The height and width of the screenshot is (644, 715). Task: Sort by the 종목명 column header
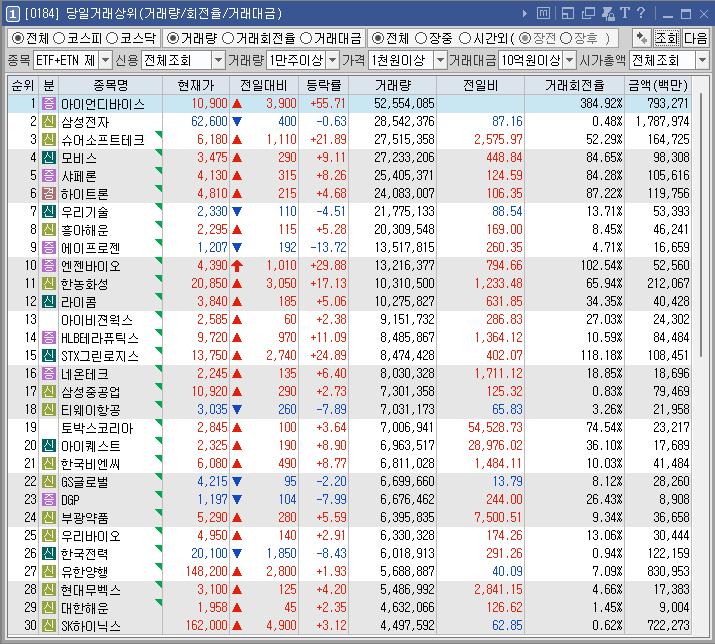tap(110, 85)
